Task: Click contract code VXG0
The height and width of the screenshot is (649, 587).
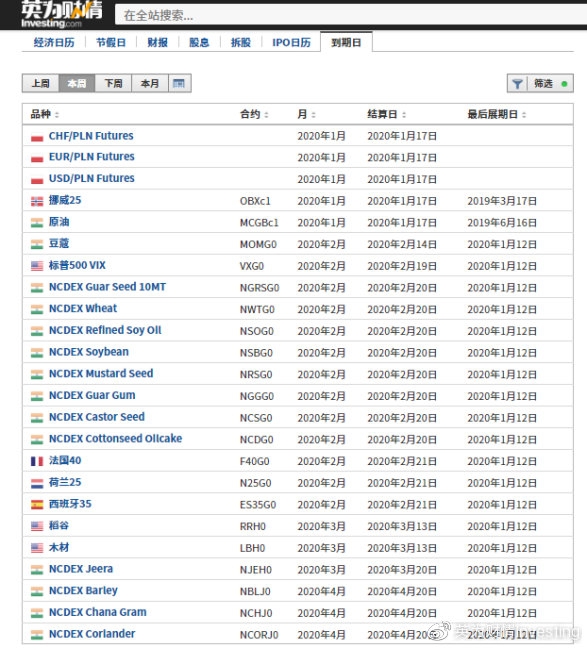Action: click(252, 266)
